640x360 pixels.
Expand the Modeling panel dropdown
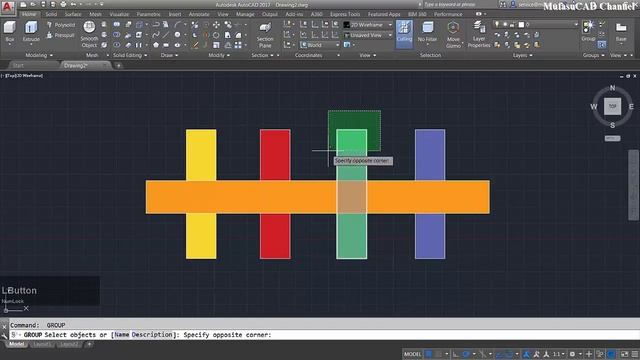tap(39, 55)
